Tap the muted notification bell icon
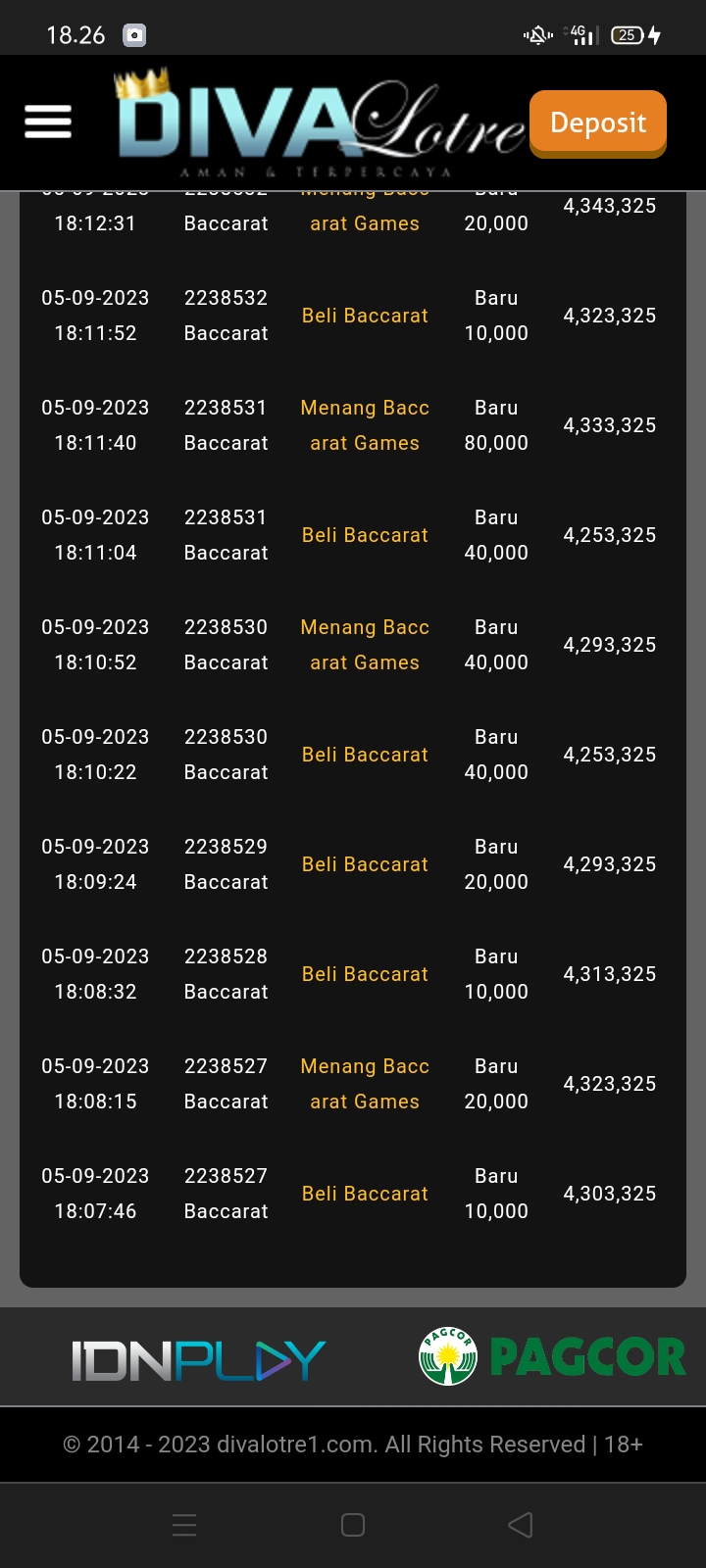The width and height of the screenshot is (706, 1568). point(537,36)
